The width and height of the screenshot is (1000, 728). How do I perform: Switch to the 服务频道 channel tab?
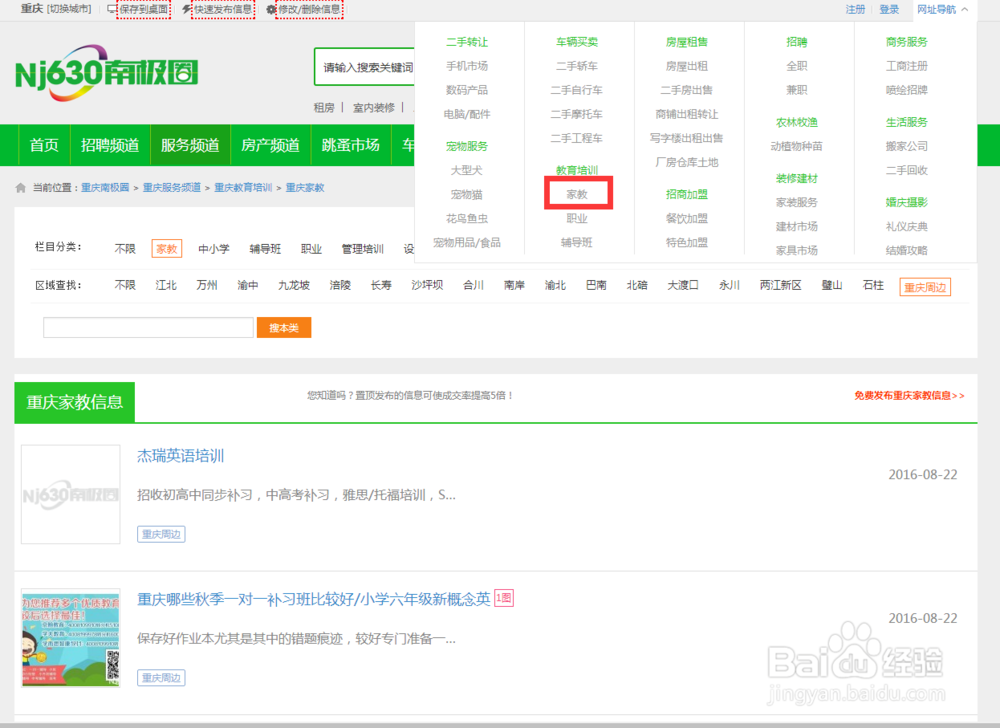[190, 144]
